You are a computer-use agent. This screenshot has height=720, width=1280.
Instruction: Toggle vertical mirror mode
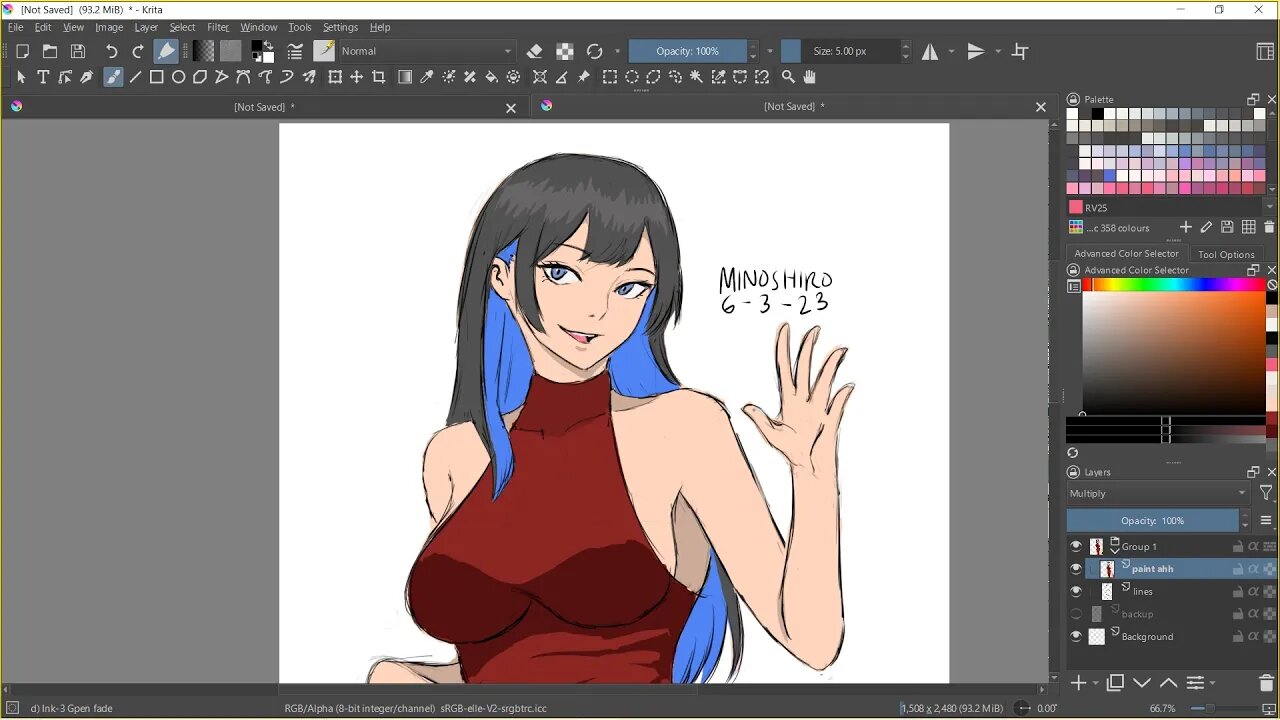coord(976,51)
